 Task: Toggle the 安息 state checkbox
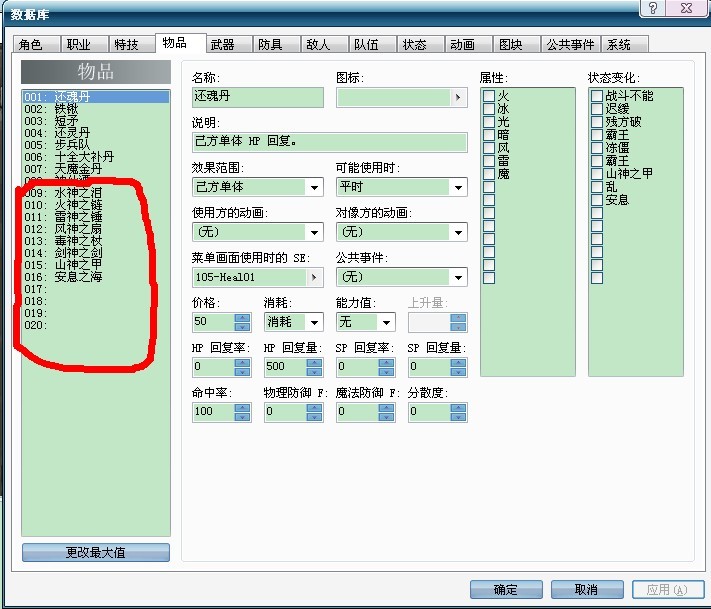[597, 200]
